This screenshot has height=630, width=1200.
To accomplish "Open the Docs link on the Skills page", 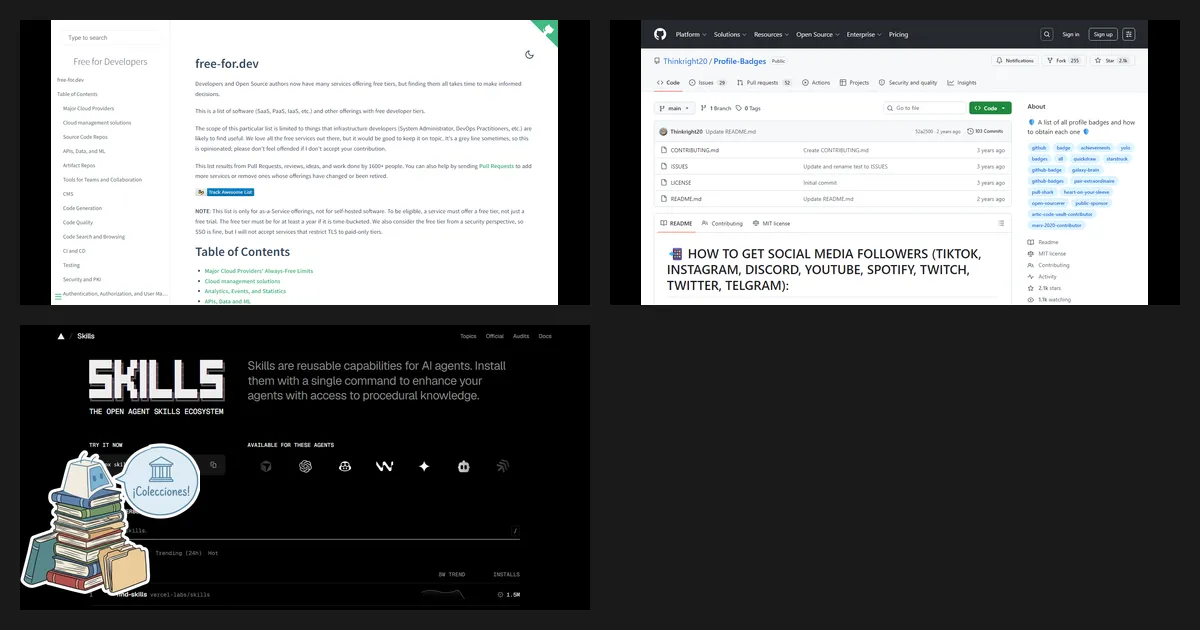I will point(545,336).
